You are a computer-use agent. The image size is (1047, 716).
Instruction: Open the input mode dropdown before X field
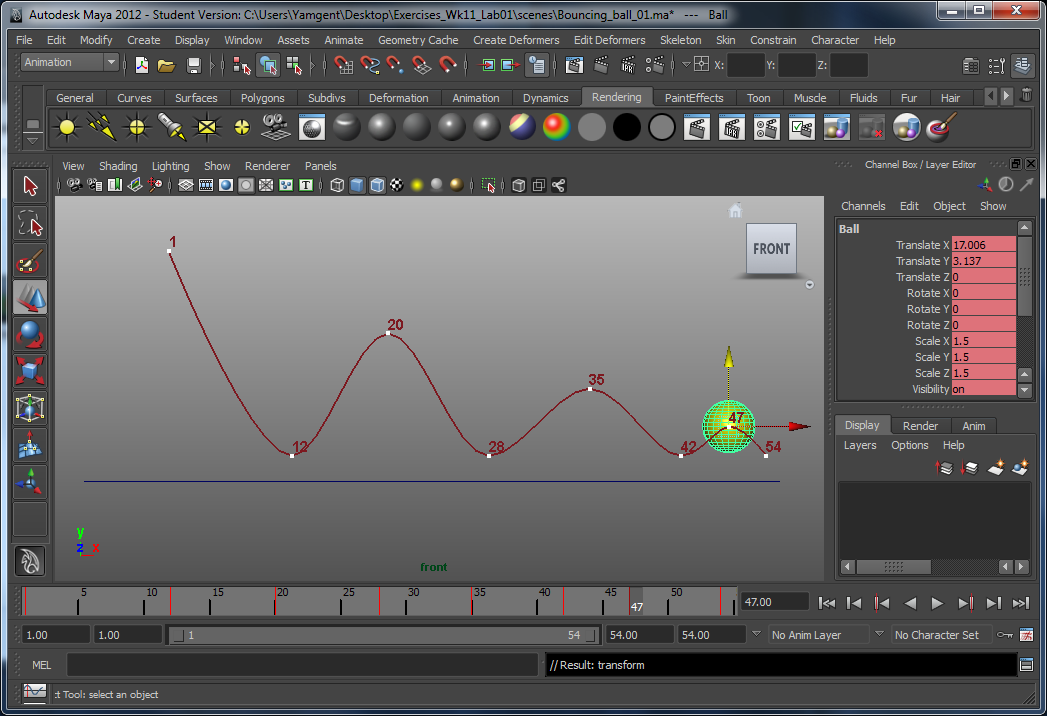point(686,65)
